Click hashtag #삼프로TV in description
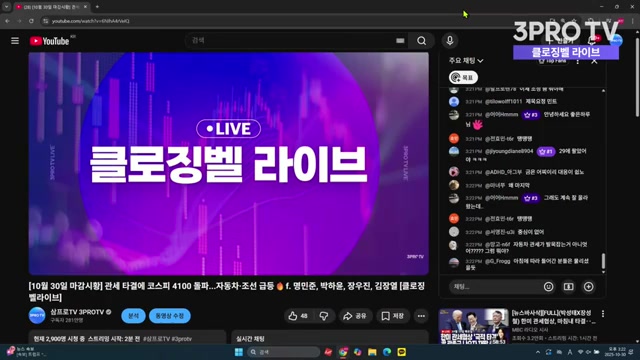640x360 pixels. (157, 339)
